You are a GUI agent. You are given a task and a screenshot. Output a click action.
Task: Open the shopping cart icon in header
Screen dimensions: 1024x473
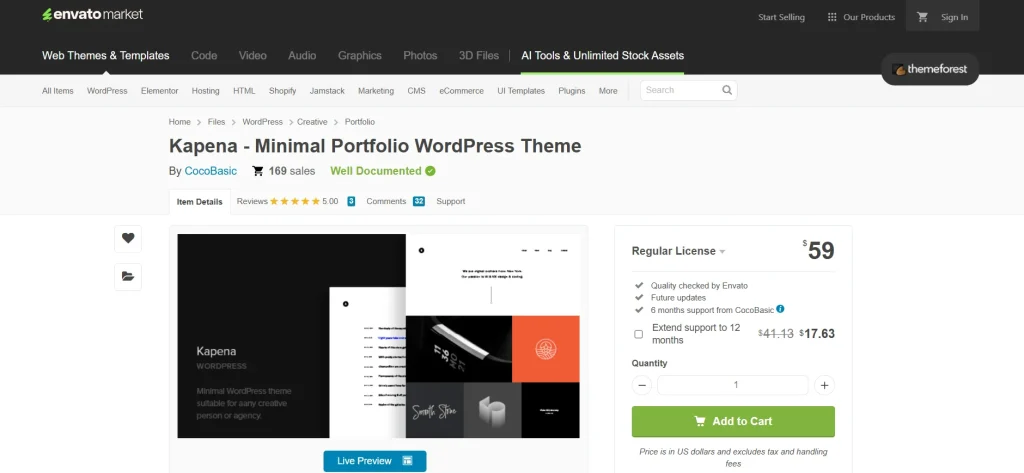click(923, 17)
